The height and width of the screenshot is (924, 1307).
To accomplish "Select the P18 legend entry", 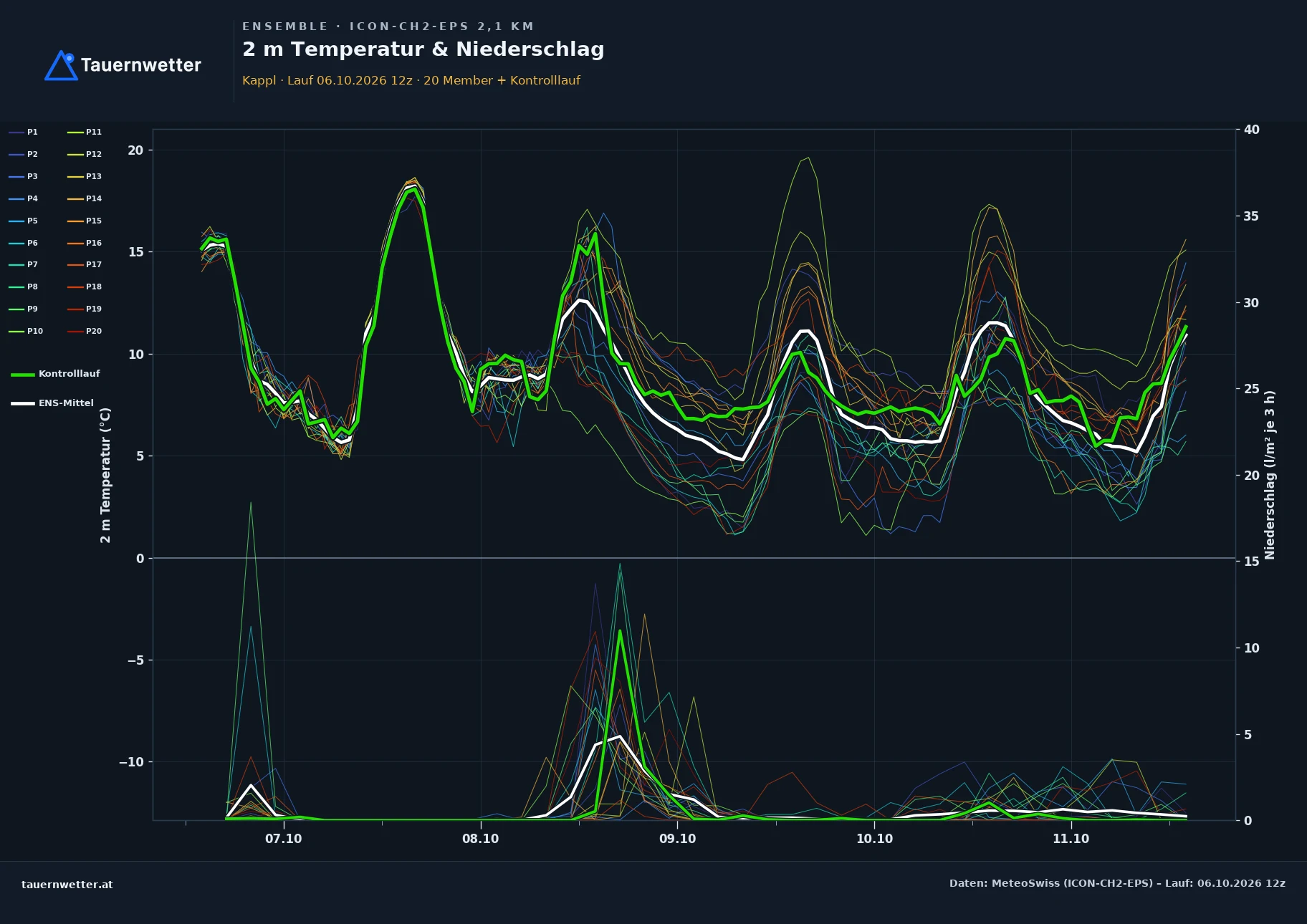I will coord(85,287).
